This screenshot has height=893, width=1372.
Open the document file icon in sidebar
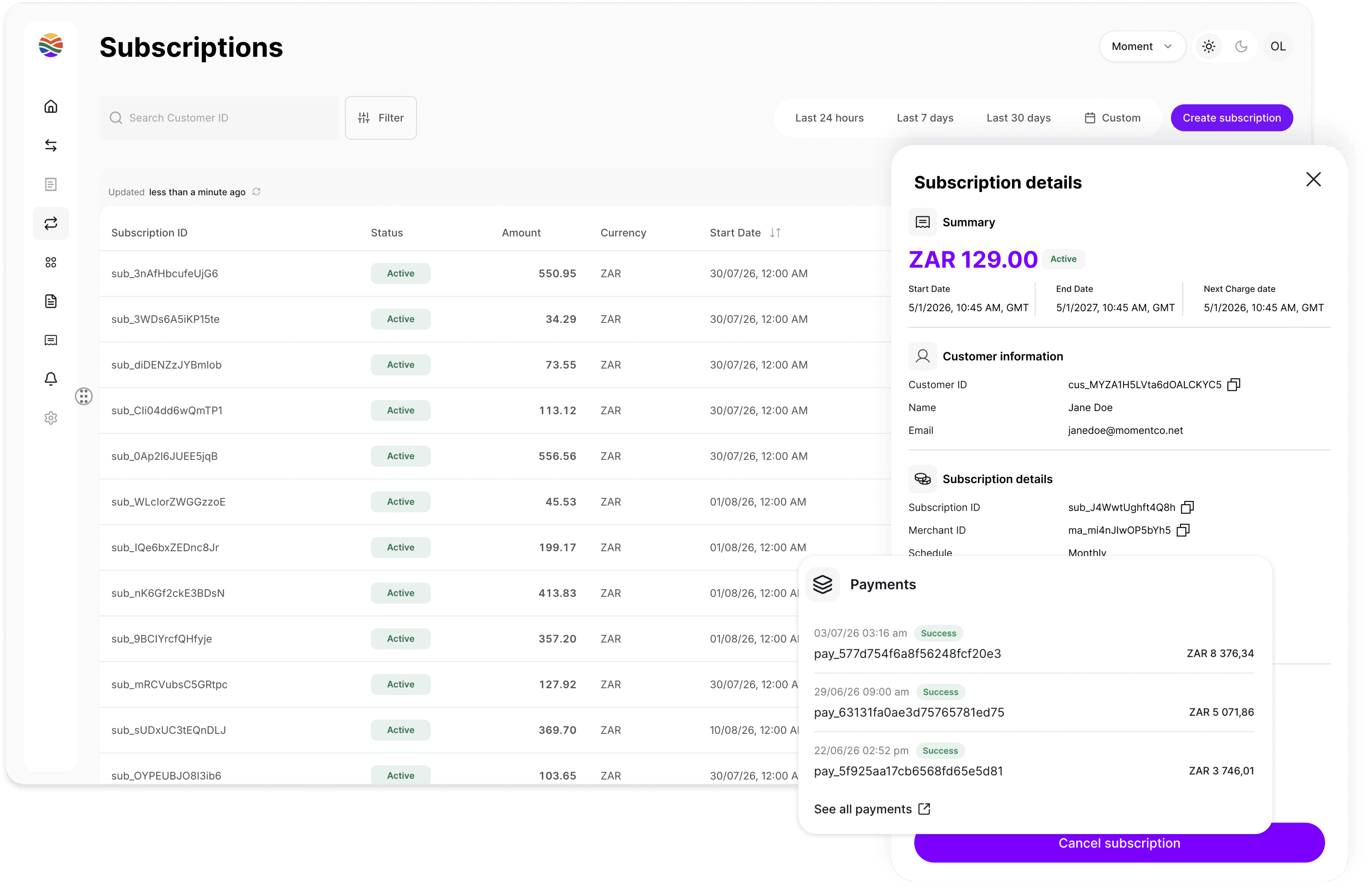pos(51,301)
